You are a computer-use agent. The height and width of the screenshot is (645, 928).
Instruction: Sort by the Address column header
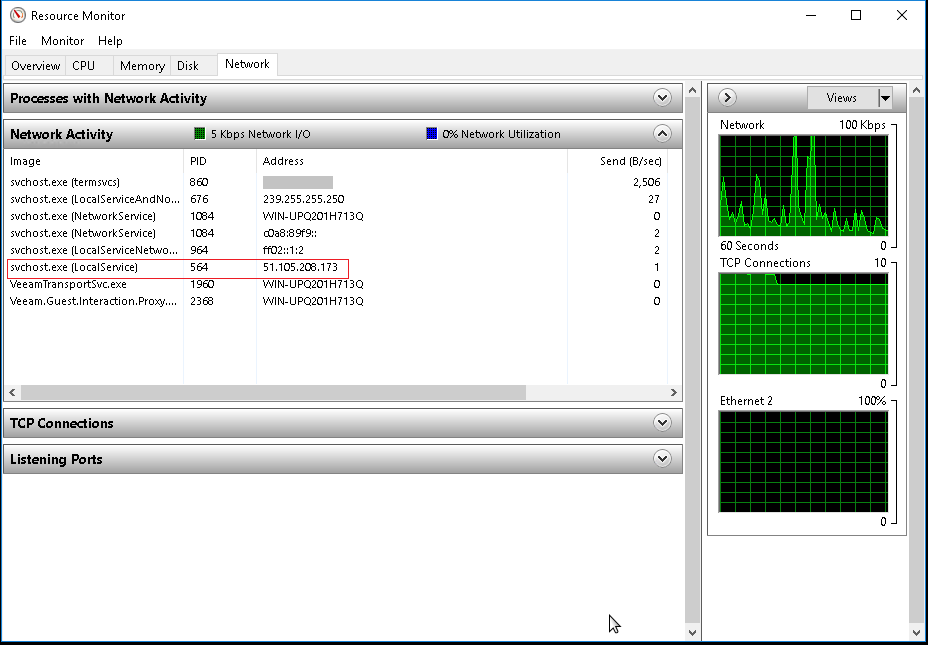pos(412,161)
